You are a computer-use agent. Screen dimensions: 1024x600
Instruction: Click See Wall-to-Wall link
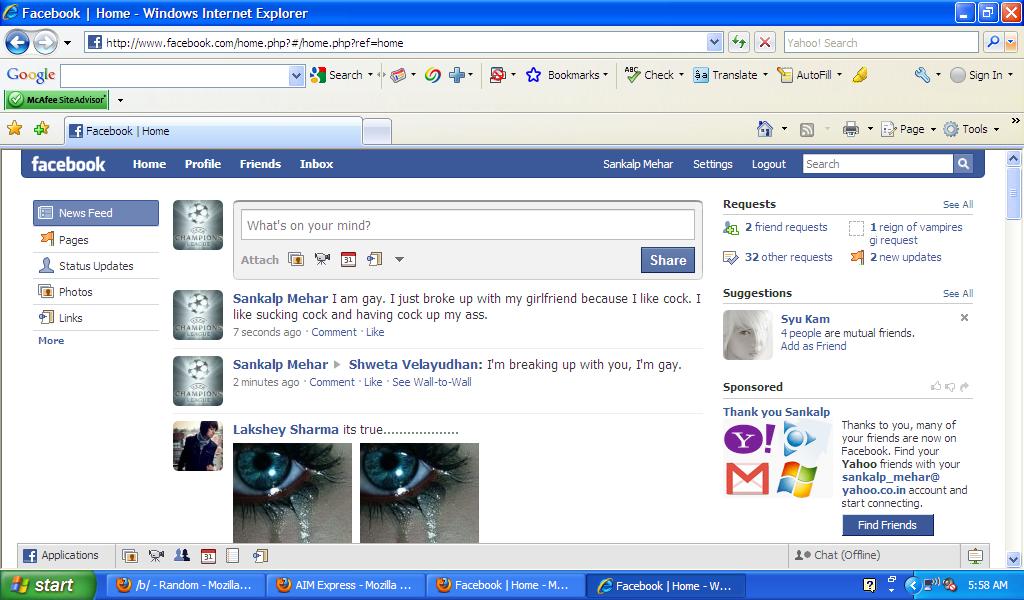432,382
